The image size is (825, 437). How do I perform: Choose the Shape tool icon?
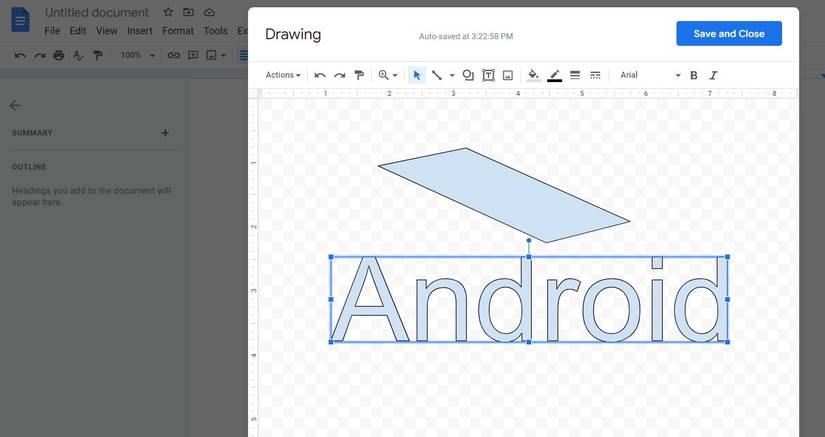click(468, 75)
